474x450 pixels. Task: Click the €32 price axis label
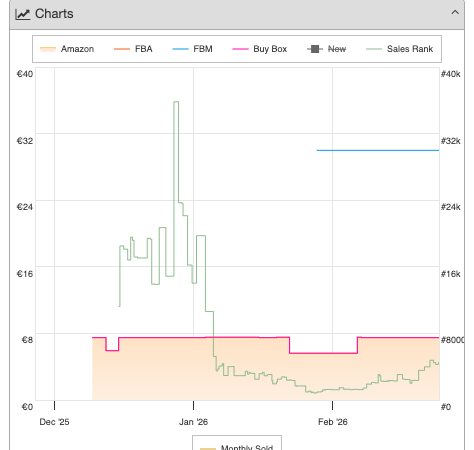[x=25, y=141]
